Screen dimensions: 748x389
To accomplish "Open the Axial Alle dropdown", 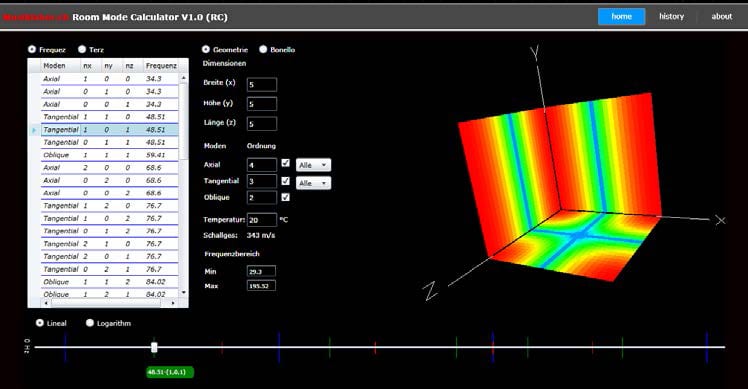I will coord(313,165).
